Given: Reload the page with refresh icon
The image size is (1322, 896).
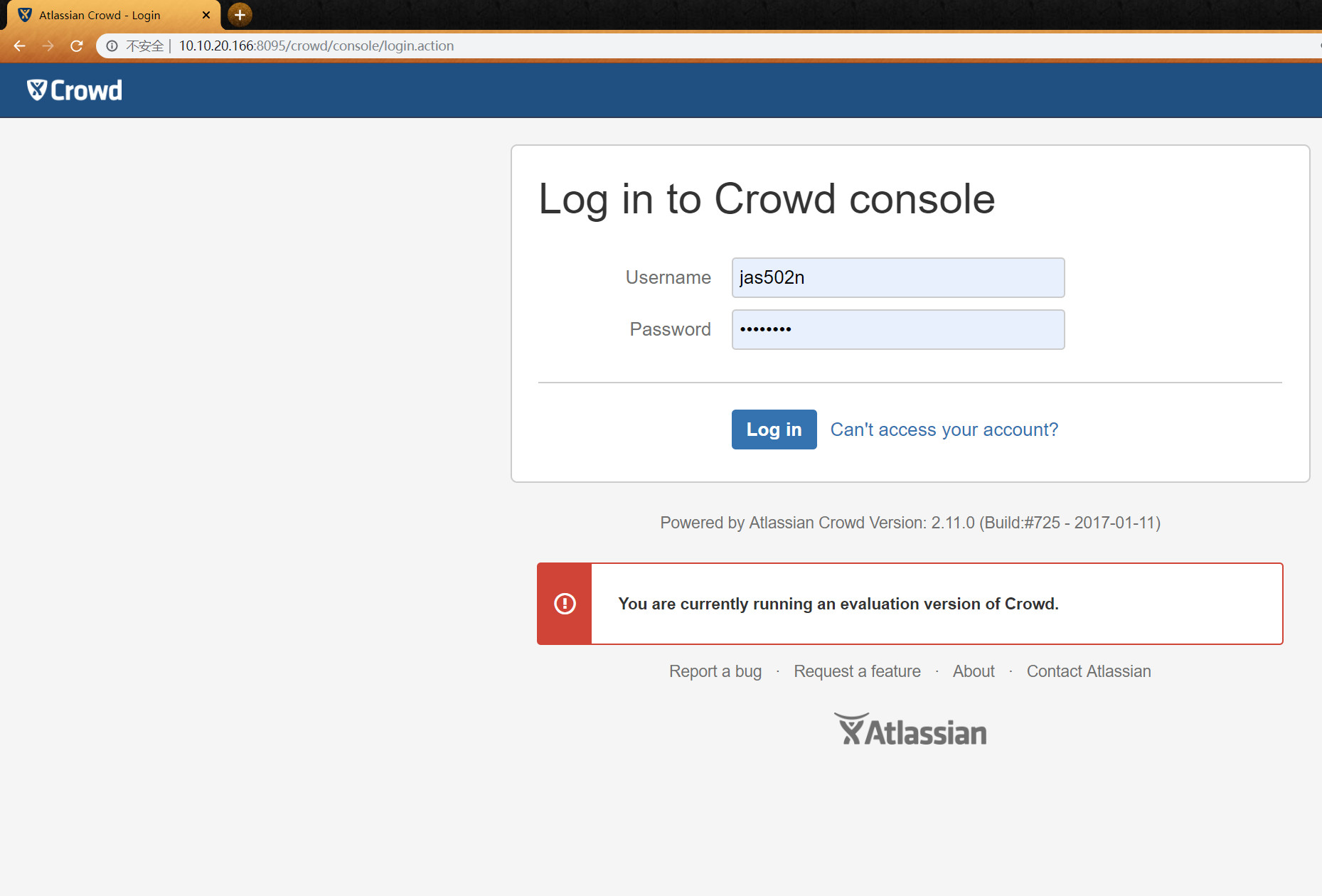Looking at the screenshot, I should point(77,46).
